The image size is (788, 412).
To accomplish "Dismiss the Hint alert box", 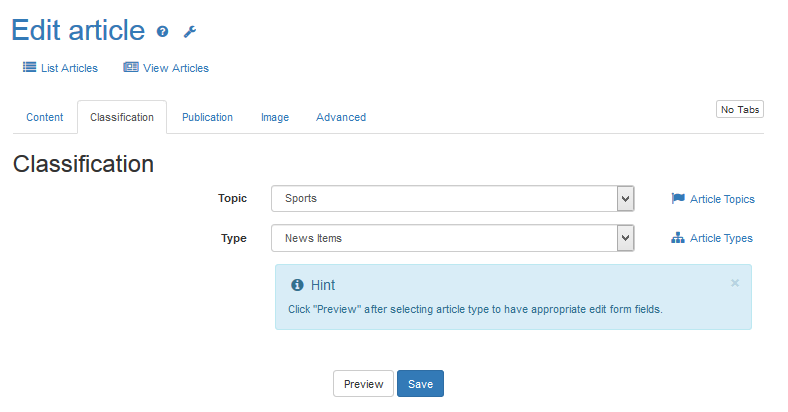I will 735,283.
